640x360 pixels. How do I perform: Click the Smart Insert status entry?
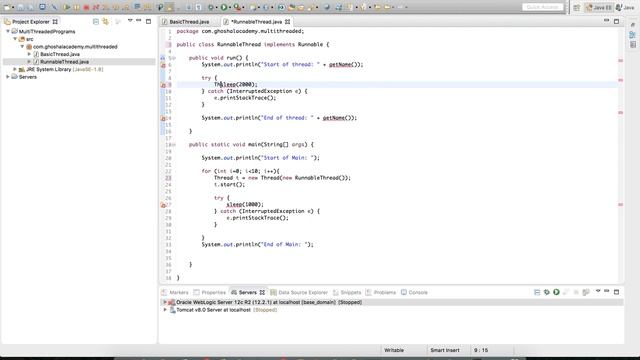coord(444,350)
